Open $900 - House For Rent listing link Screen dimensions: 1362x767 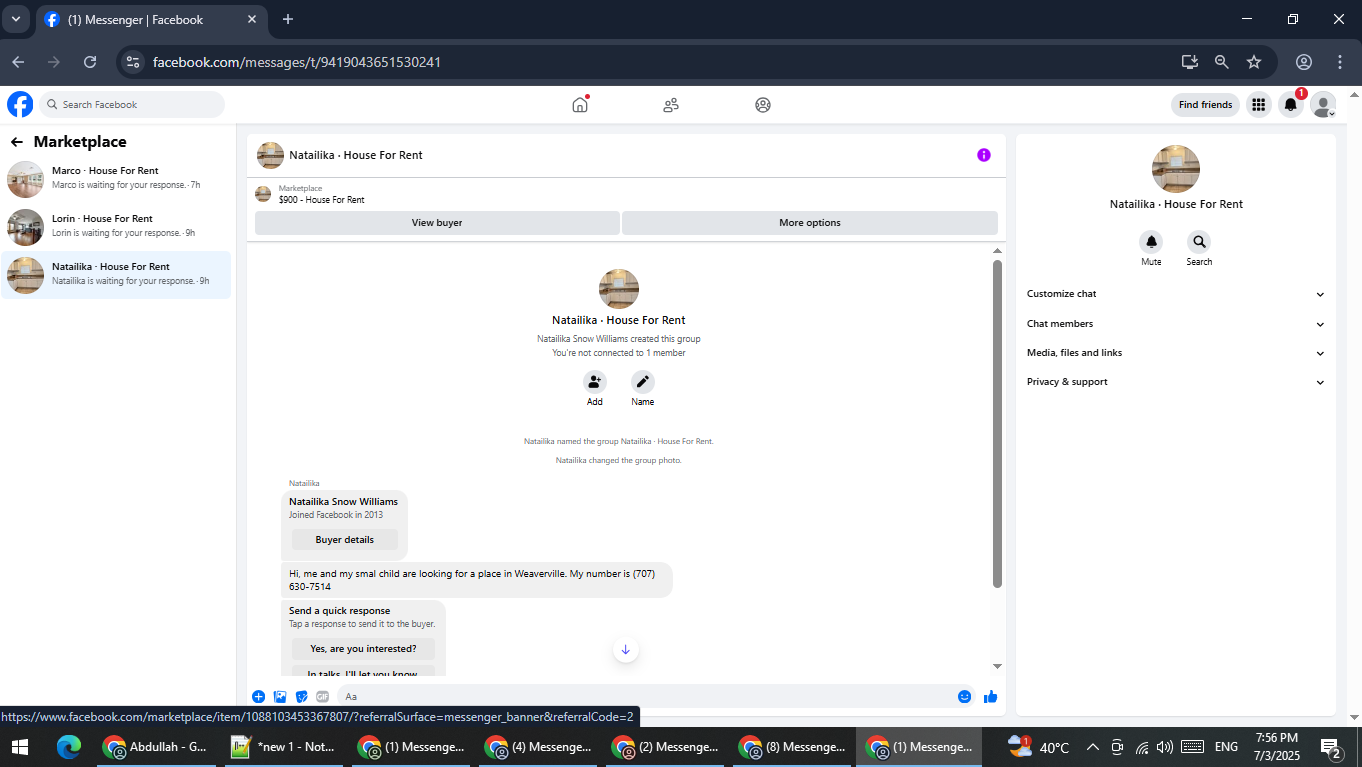click(x=321, y=200)
